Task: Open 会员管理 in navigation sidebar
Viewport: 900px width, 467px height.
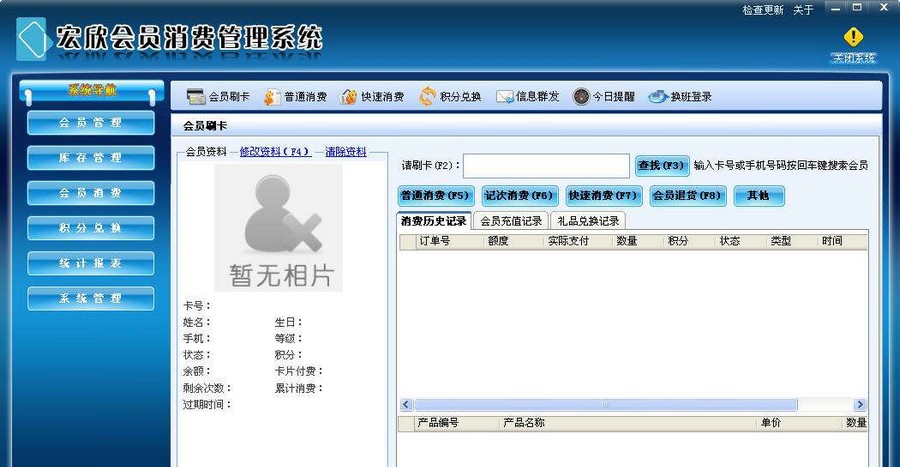Action: [x=91, y=123]
